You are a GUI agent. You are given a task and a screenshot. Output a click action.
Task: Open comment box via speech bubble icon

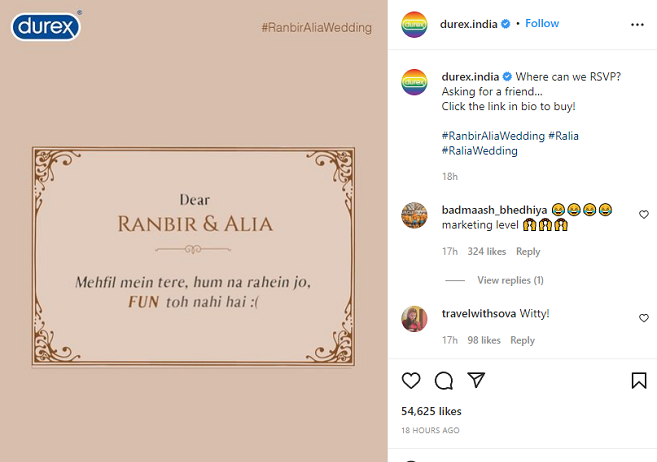443,380
